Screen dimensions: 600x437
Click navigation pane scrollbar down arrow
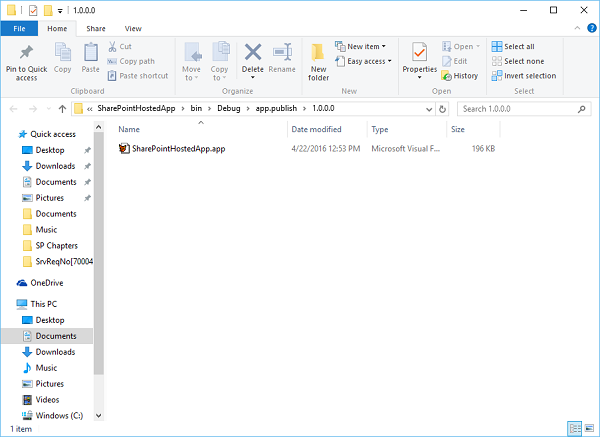point(99,416)
